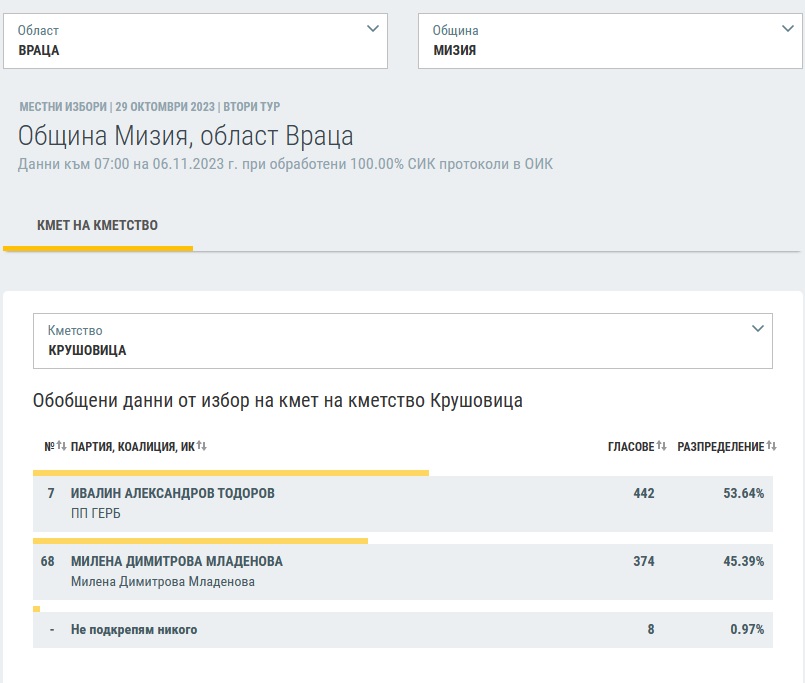Image resolution: width=805 pixels, height=683 pixels.
Task: Click the yellow bar above Младенова's result
Action: pyautogui.click(x=200, y=541)
